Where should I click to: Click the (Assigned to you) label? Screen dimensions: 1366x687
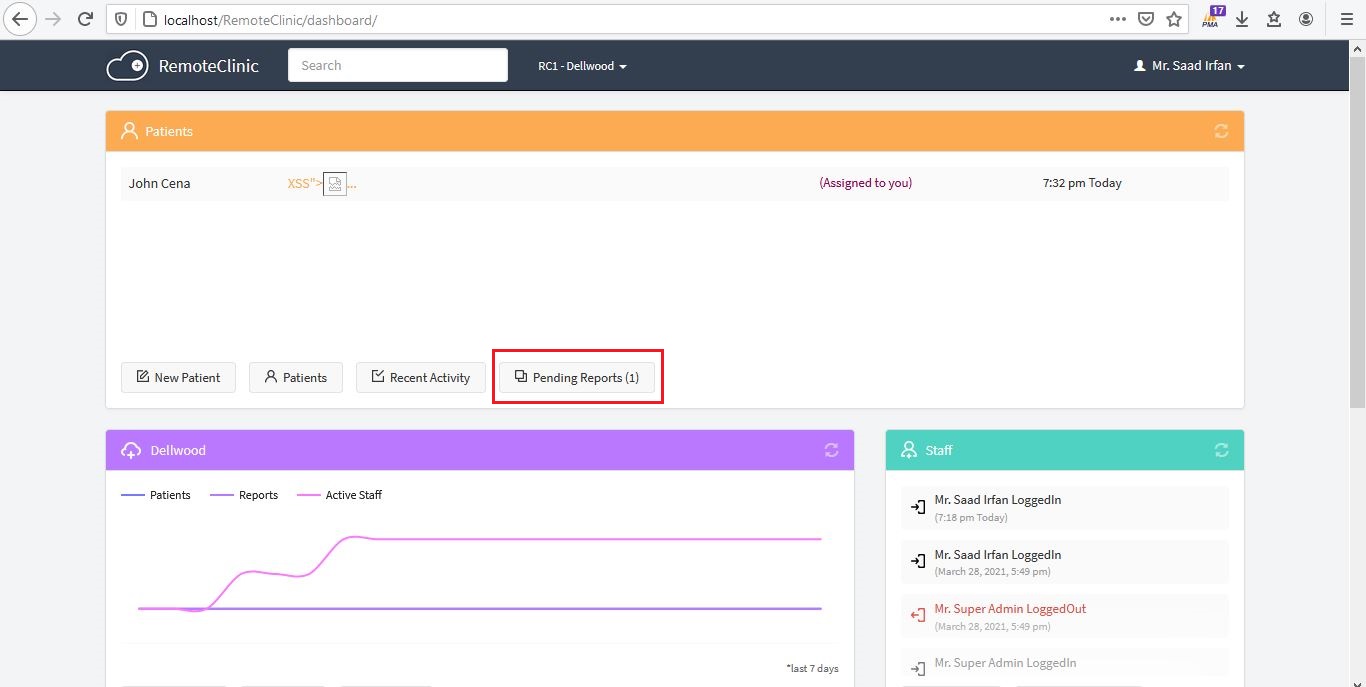[865, 183]
